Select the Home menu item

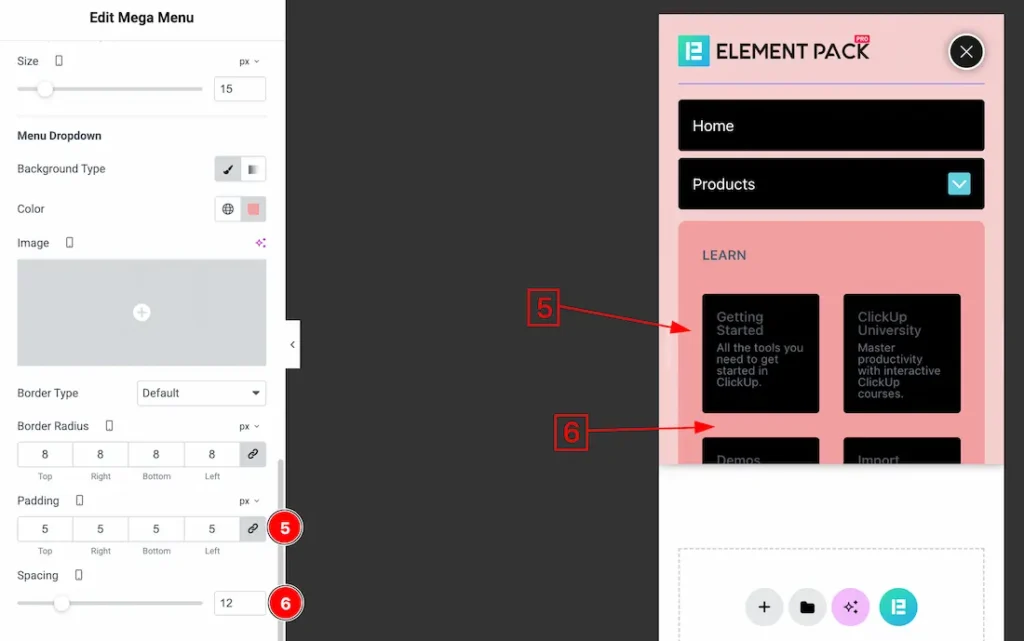click(831, 124)
